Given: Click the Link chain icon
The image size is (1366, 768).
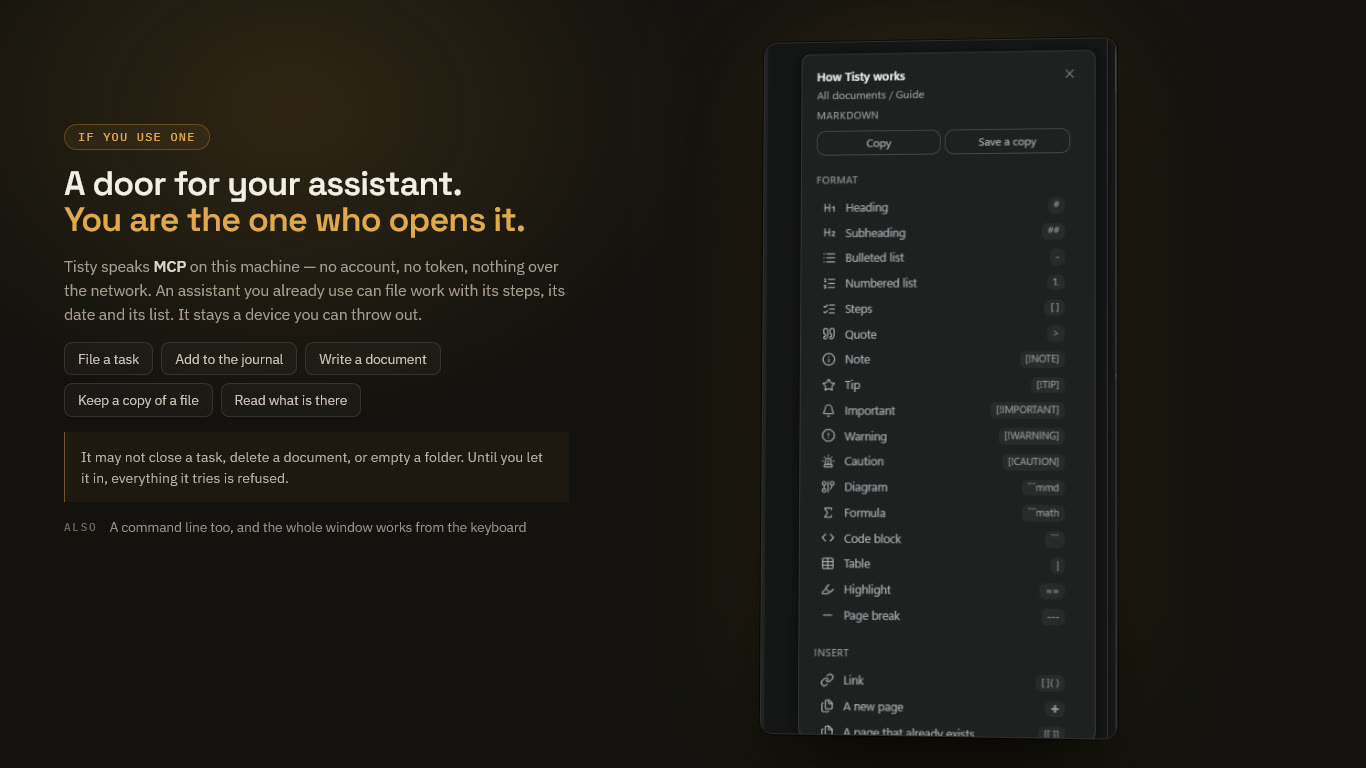Looking at the screenshot, I should coord(827,680).
